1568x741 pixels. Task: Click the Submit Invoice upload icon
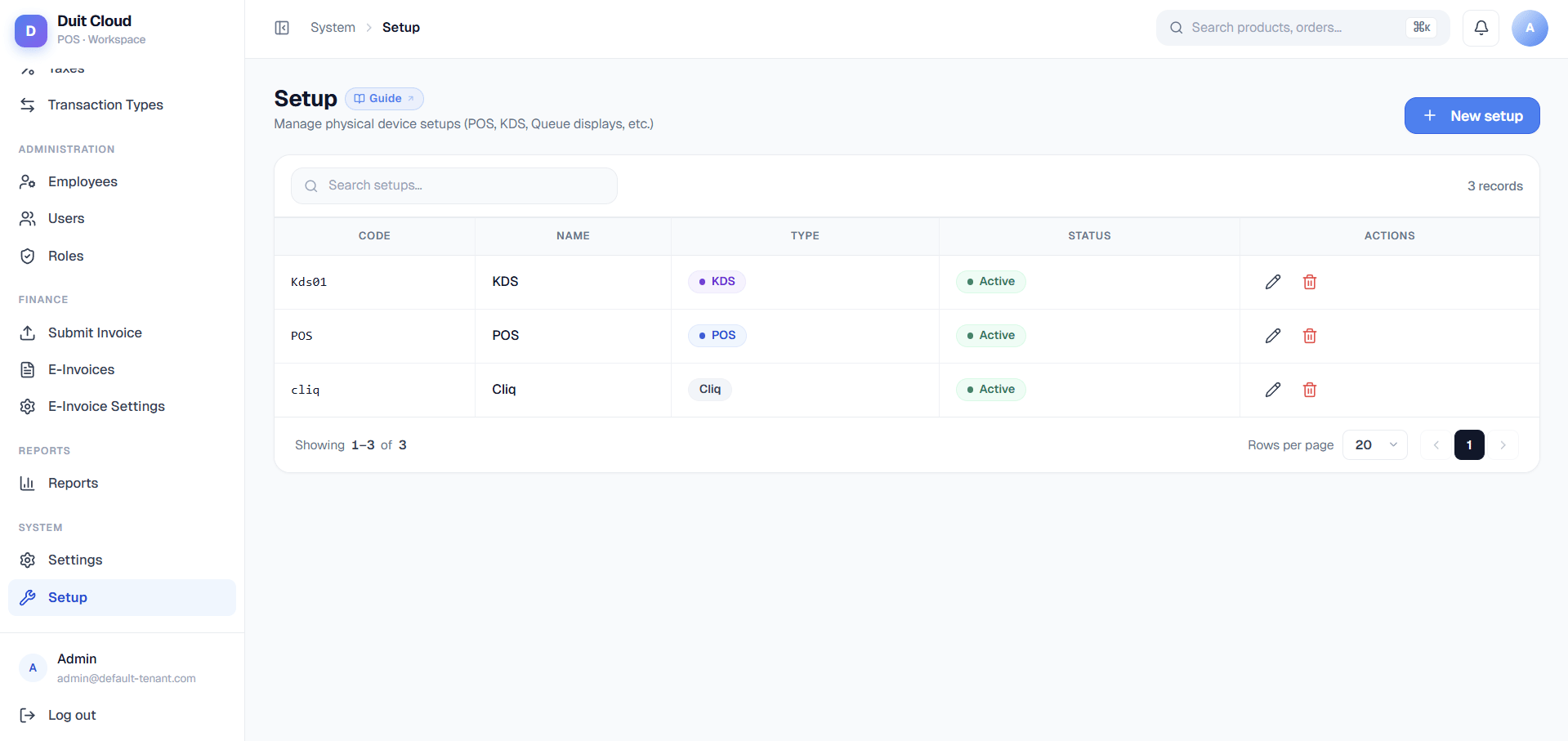click(28, 333)
